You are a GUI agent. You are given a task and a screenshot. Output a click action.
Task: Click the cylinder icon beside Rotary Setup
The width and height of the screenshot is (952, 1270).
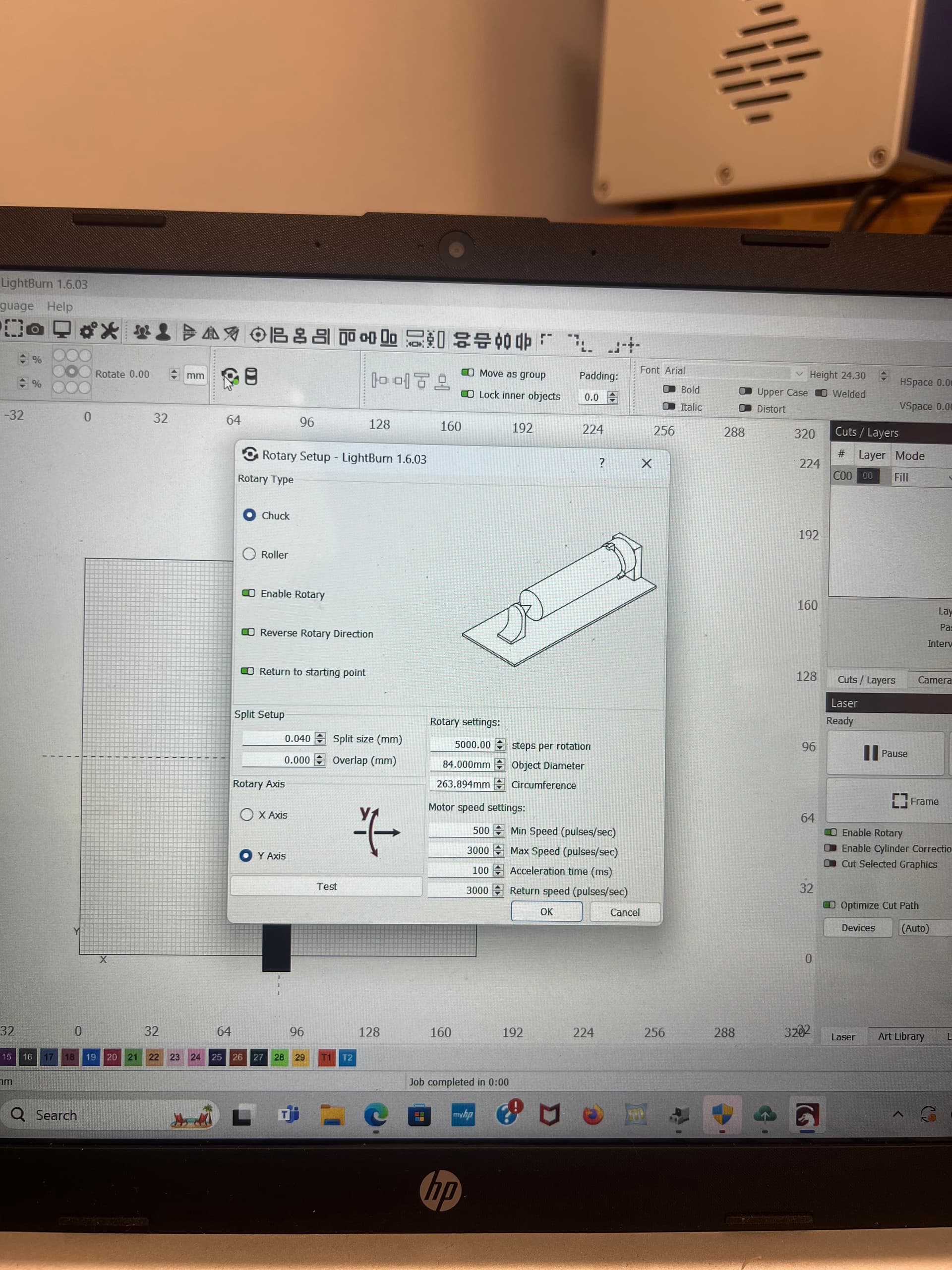(x=251, y=377)
